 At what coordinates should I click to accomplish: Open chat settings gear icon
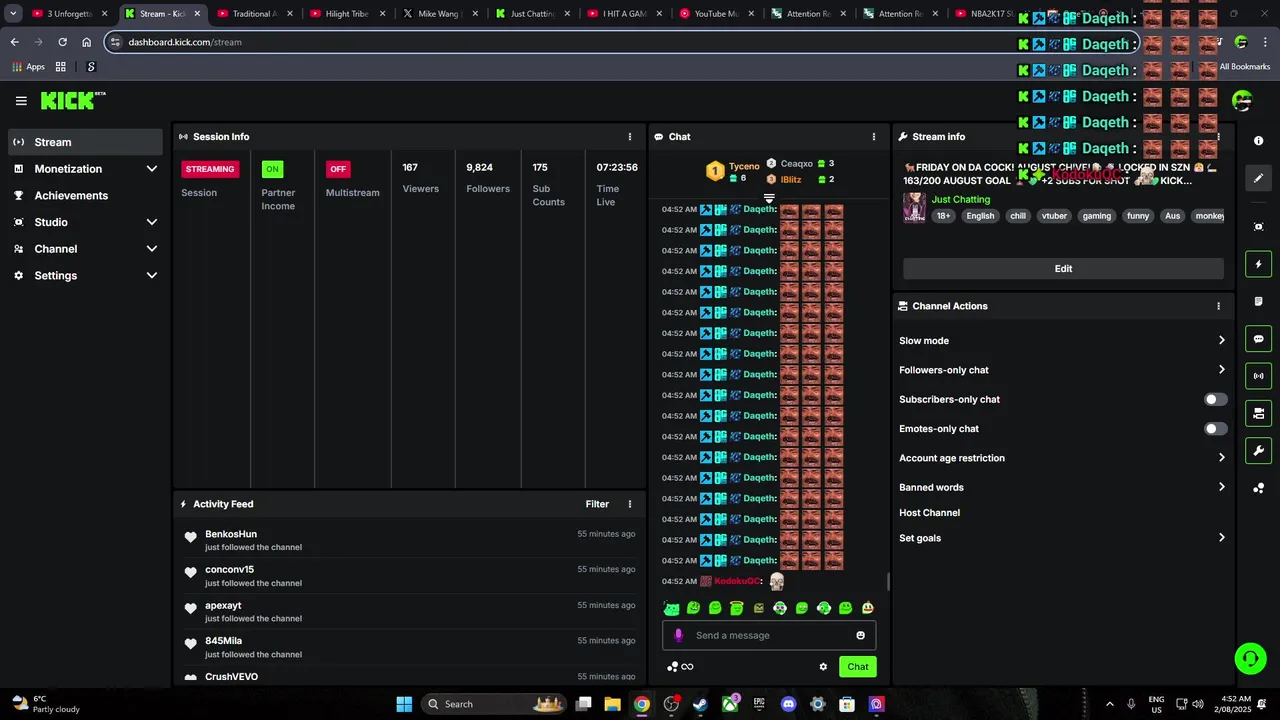[823, 667]
